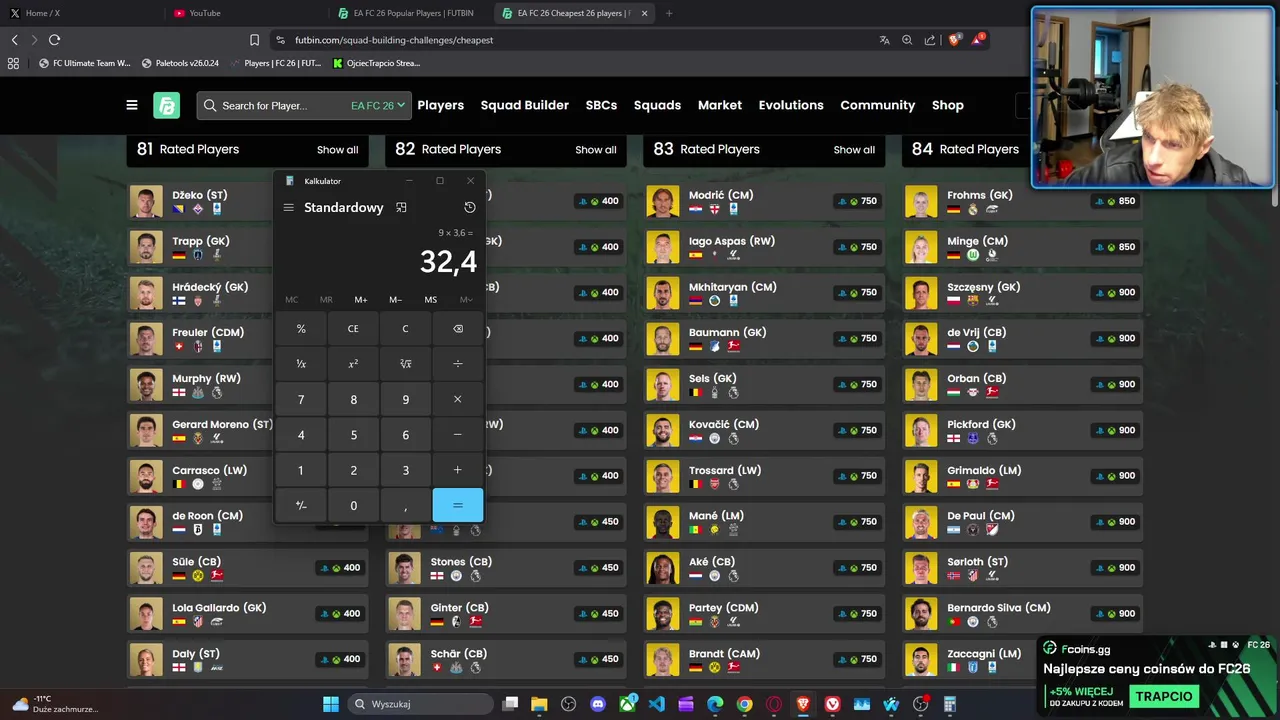Click the calculator backspace key
Viewport: 1280px width, 720px height.
click(457, 329)
